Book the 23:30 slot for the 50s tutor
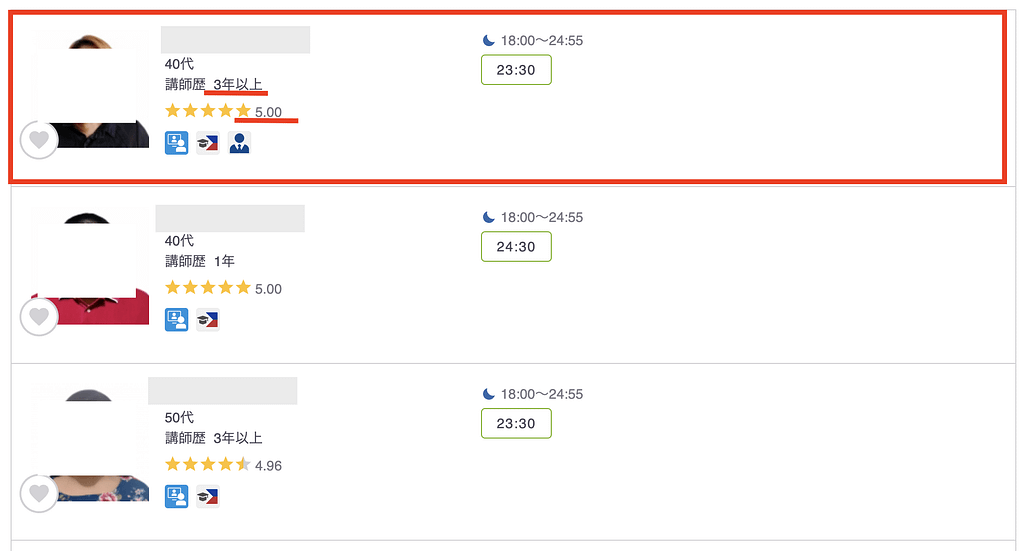Screen dimensions: 1023x551 tap(516, 423)
